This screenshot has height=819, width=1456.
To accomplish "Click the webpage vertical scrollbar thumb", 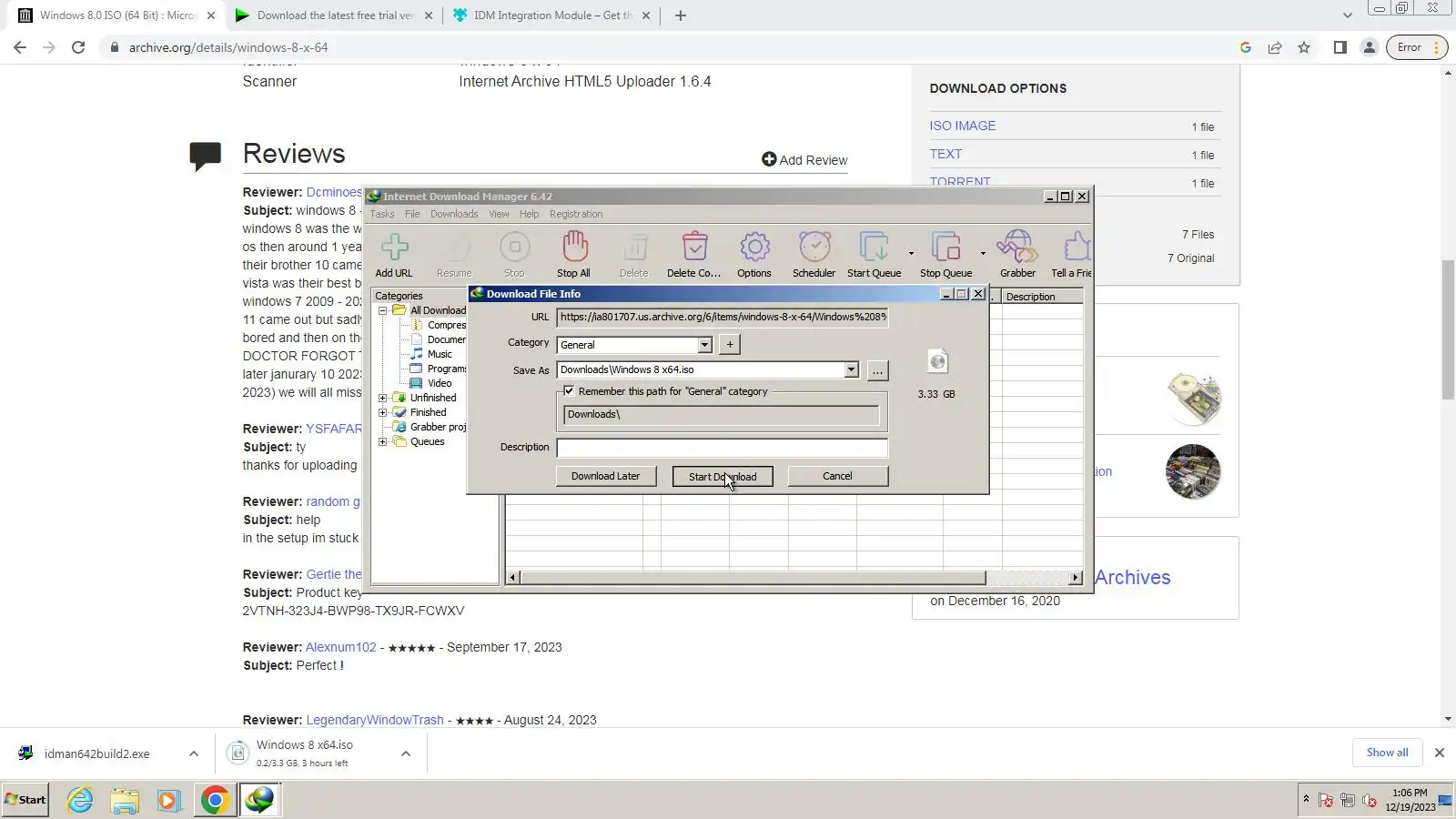I will [1448, 329].
